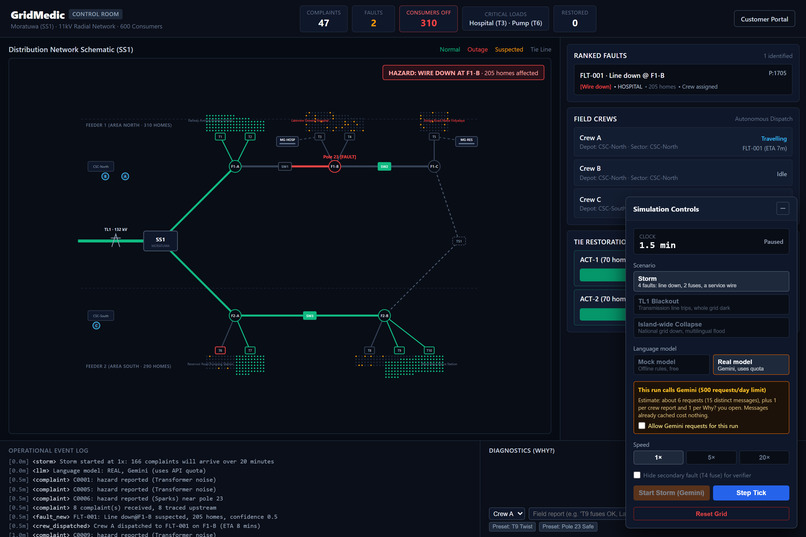The image size is (806, 537).
Task: Open ranked fault FLT-001 Line down entry
Action: coord(683,80)
